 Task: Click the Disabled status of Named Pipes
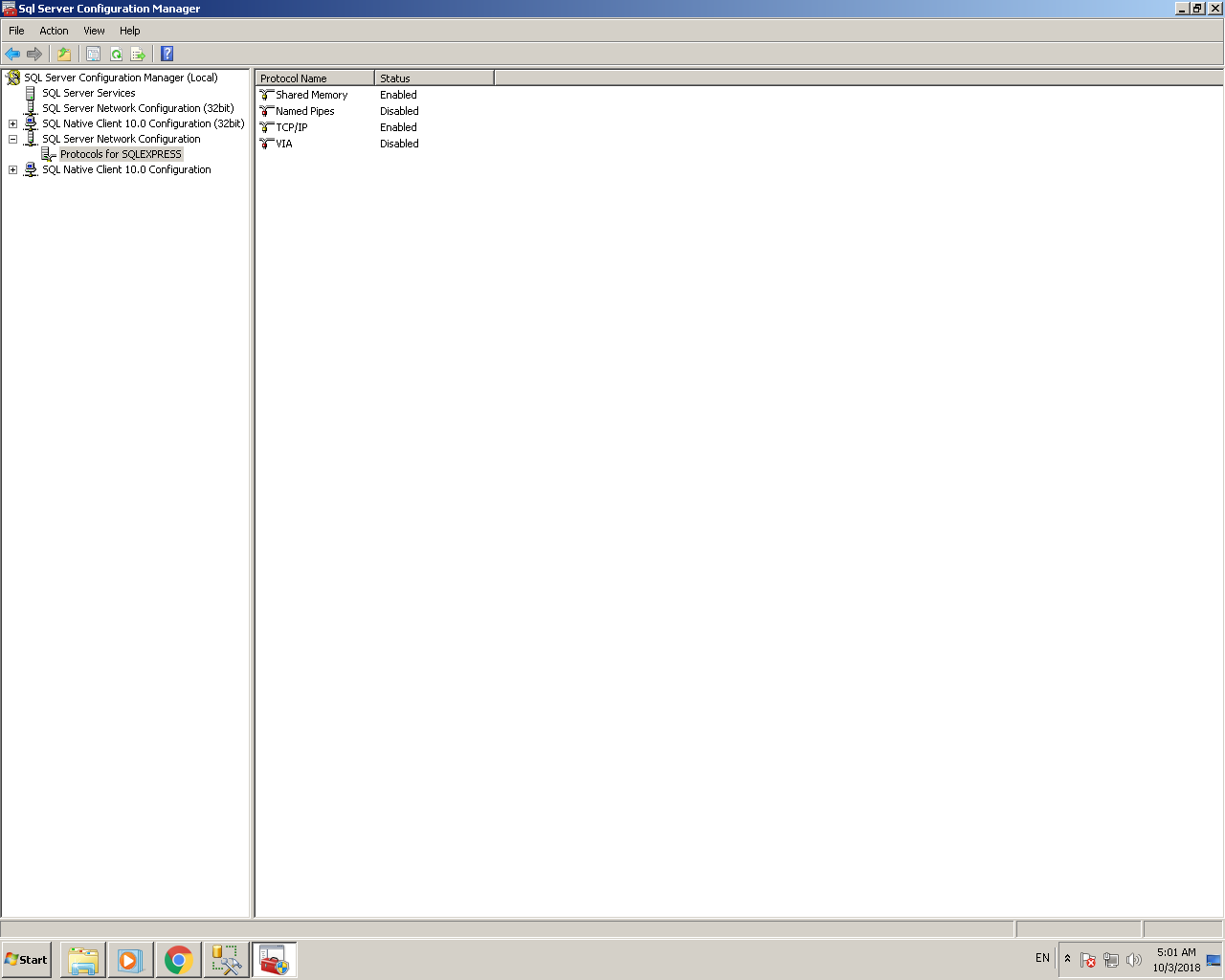[399, 111]
